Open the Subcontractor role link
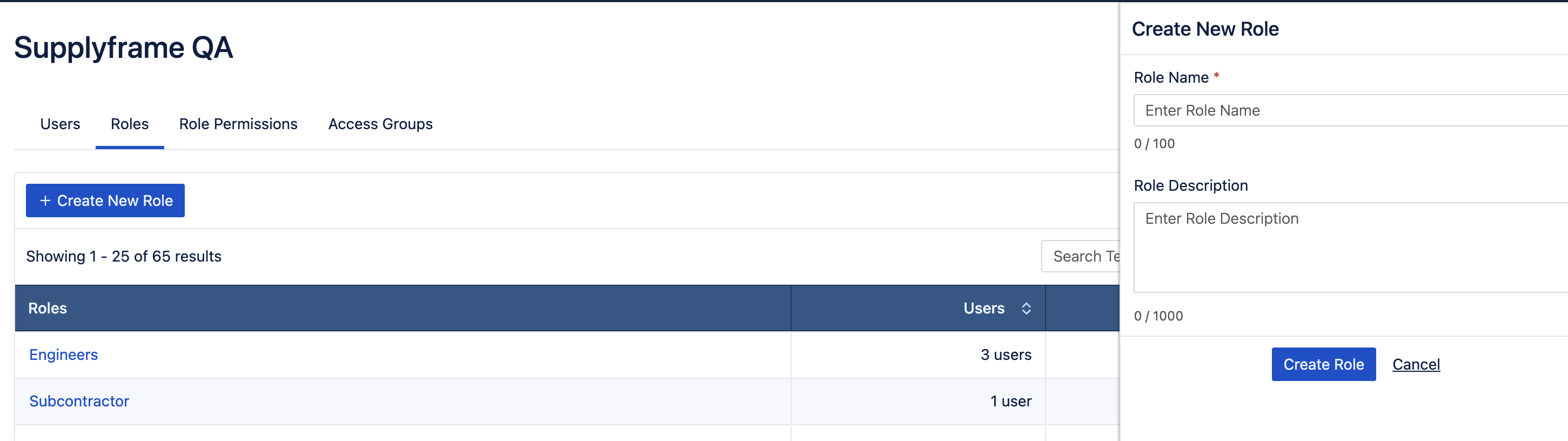This screenshot has width=1568, height=441. pyautogui.click(x=79, y=401)
